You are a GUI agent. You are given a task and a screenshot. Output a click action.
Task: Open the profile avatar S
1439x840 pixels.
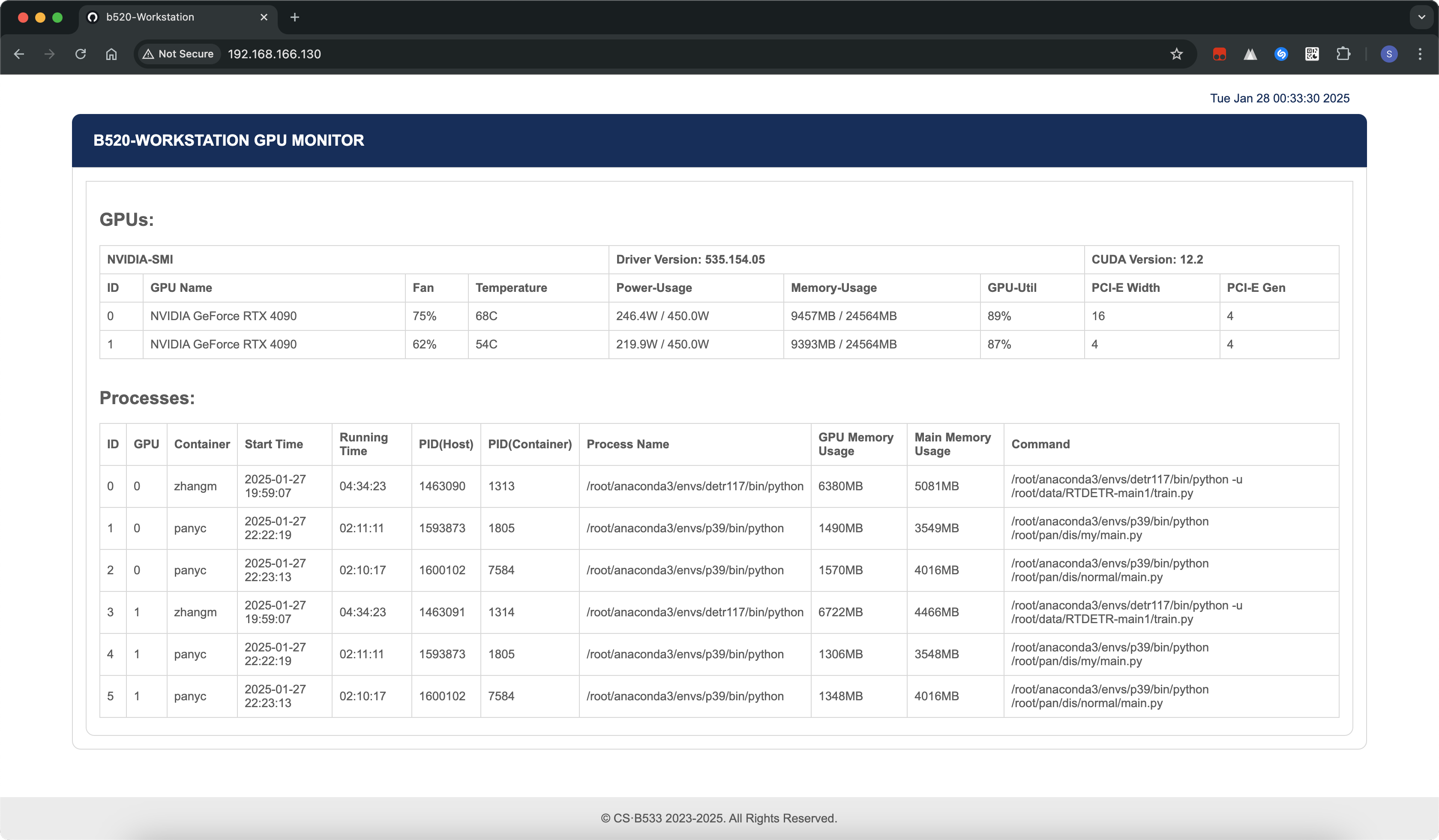tap(1389, 54)
